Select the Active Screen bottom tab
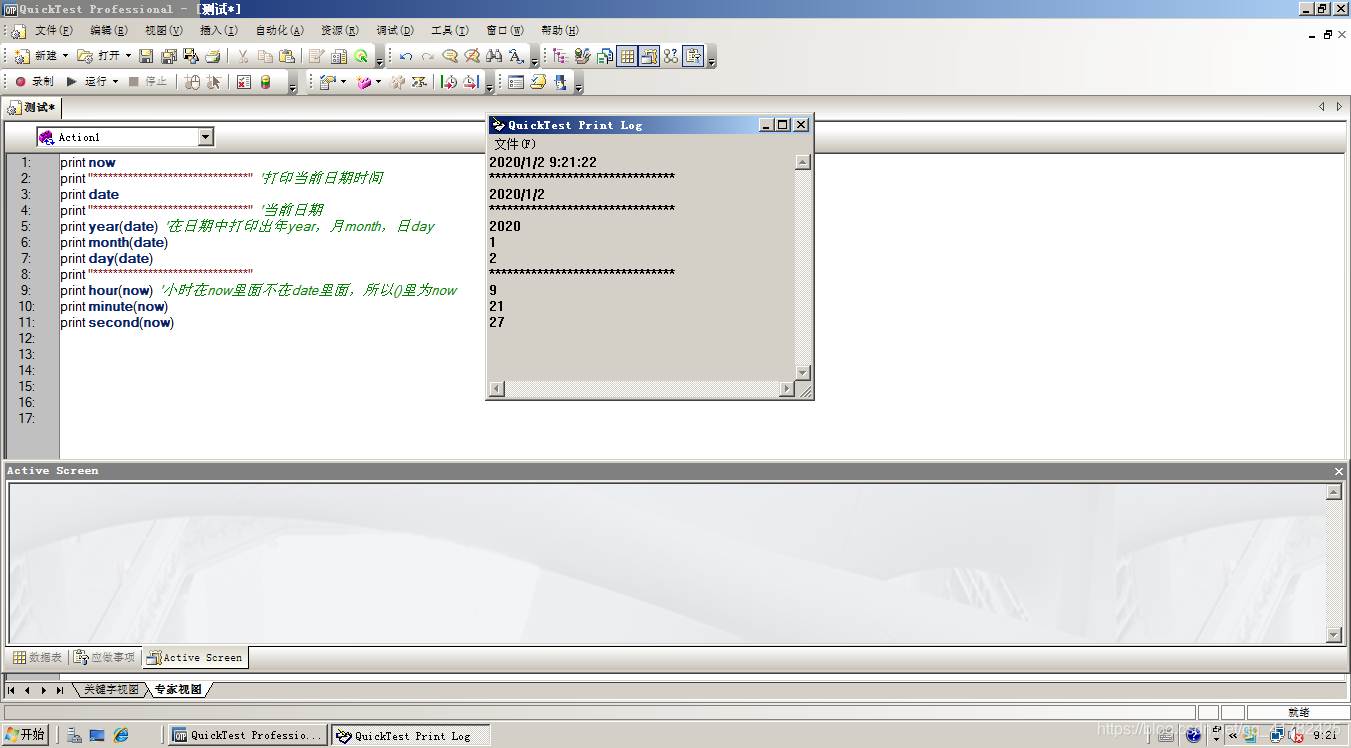Screen dimensions: 1351x748 coord(195,657)
